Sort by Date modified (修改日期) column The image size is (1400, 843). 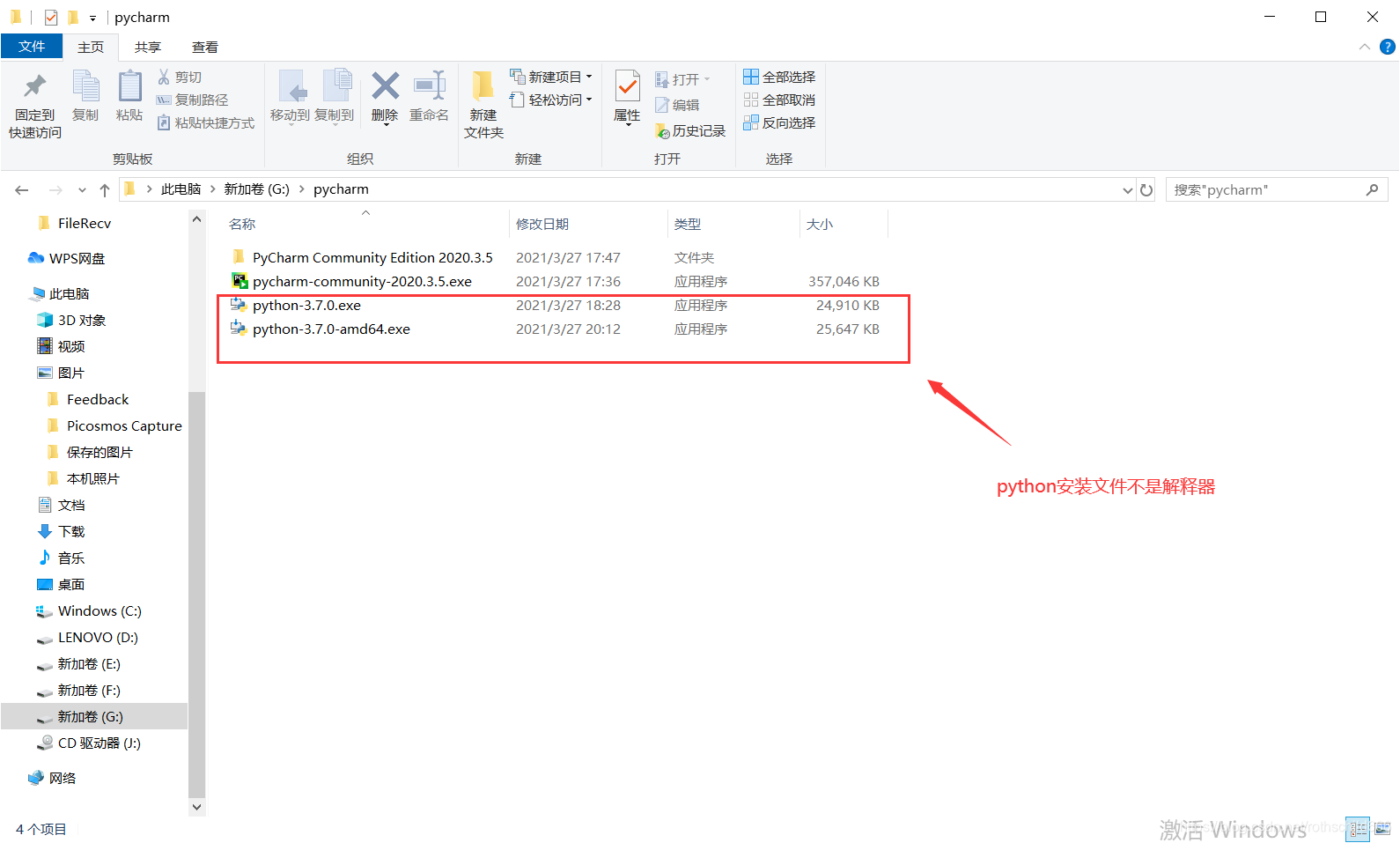542,225
